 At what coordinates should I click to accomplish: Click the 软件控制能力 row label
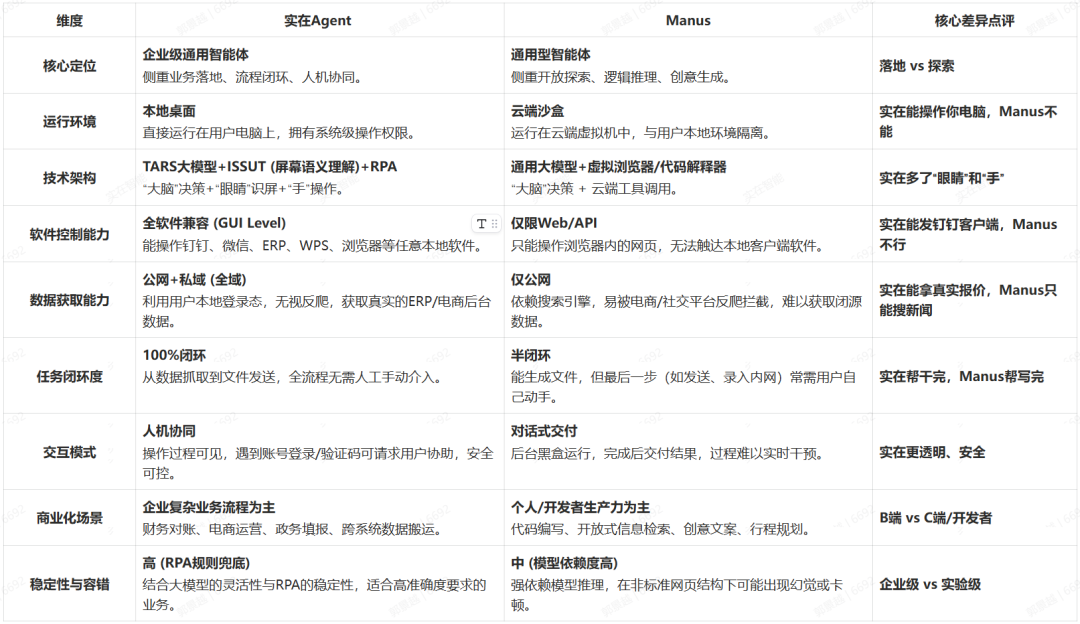(x=67, y=232)
